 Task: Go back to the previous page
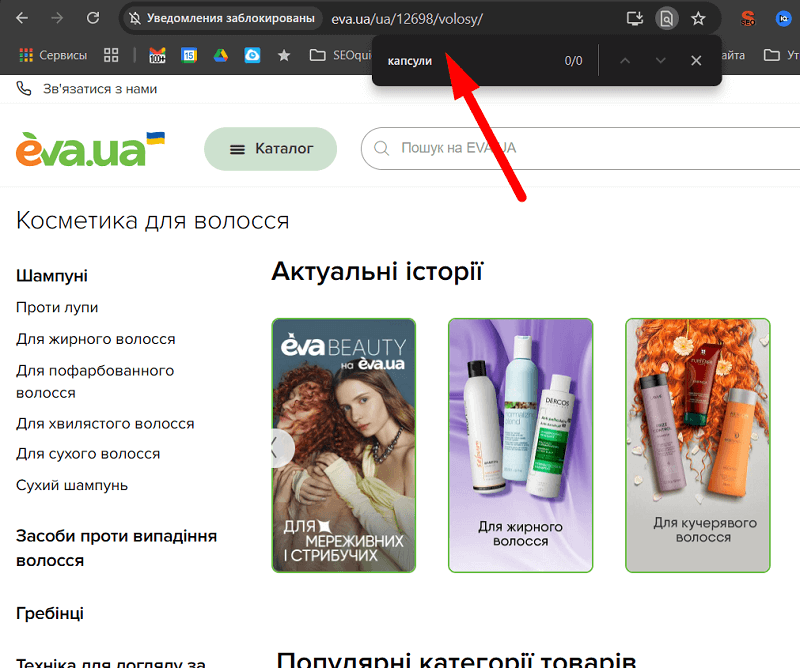click(x=22, y=18)
